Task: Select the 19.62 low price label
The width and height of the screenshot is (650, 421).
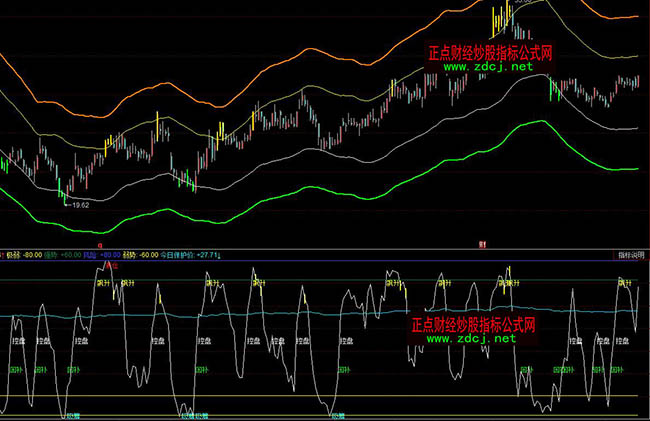Action: 79,204
